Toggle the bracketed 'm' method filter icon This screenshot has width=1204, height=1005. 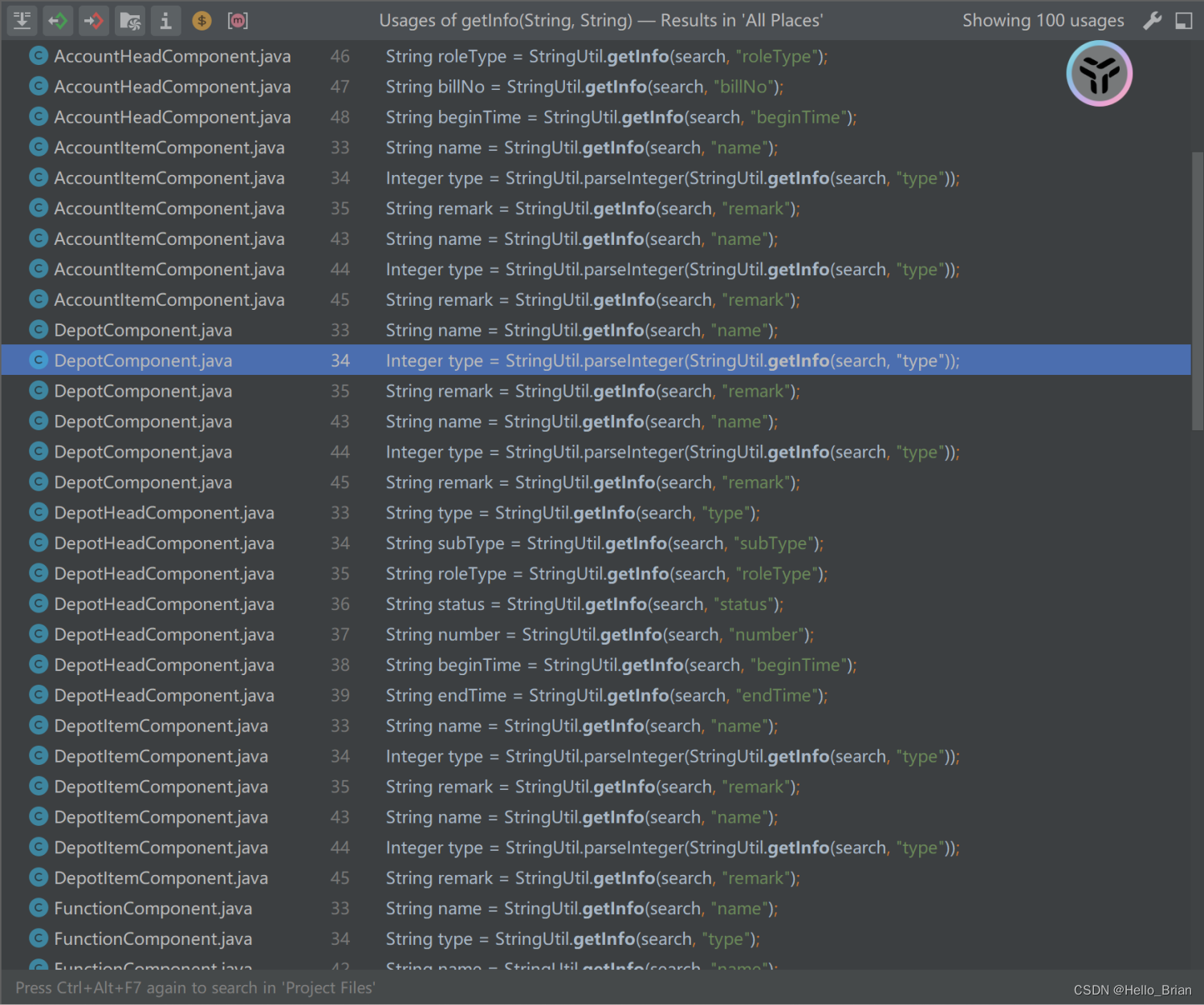(238, 21)
